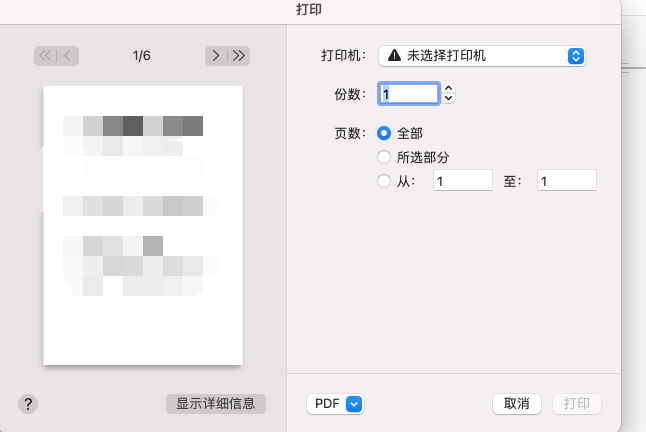
Task: Click the 打印 print button
Action: [577, 404]
